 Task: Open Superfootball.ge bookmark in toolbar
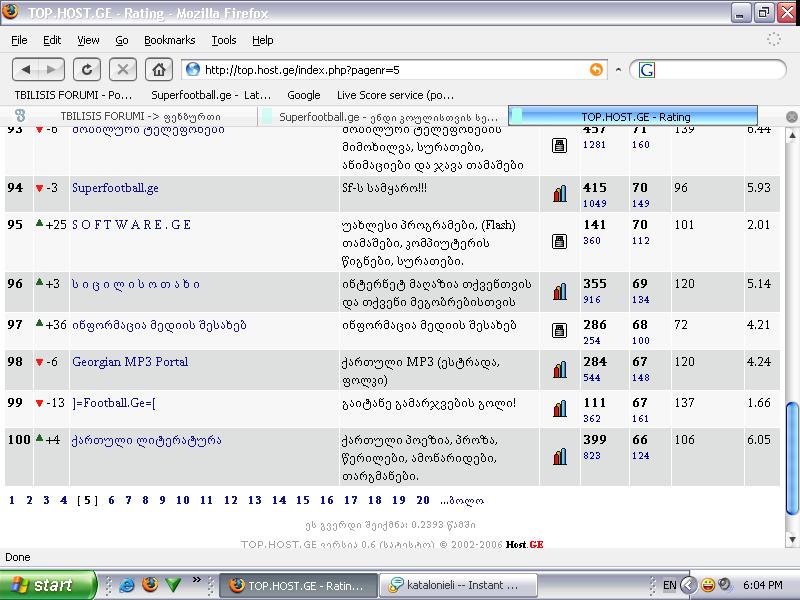pos(211,95)
